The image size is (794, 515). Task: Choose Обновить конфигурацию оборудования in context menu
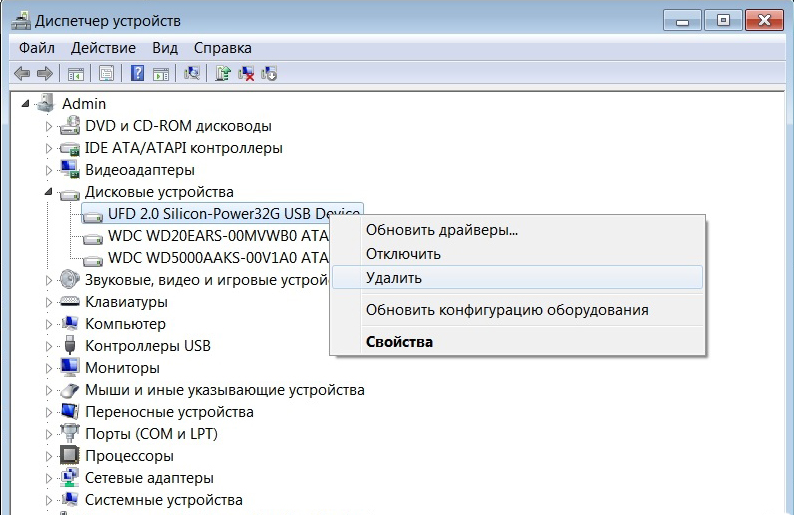pos(518,309)
